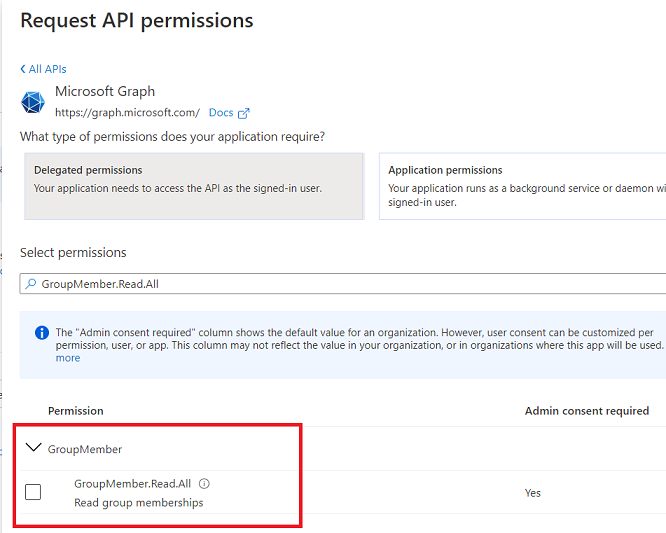Click the 'Read group memberships' description

tap(138, 503)
